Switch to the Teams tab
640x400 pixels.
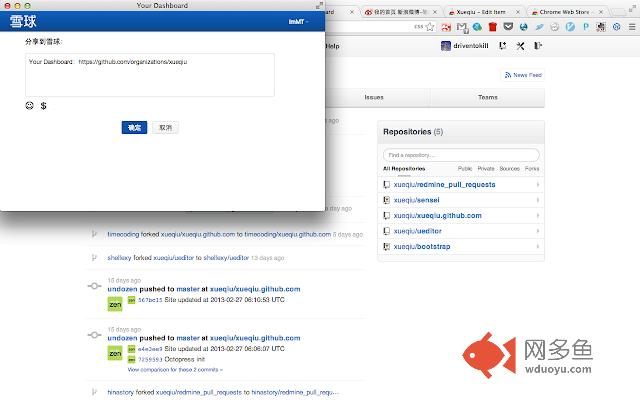(487, 97)
